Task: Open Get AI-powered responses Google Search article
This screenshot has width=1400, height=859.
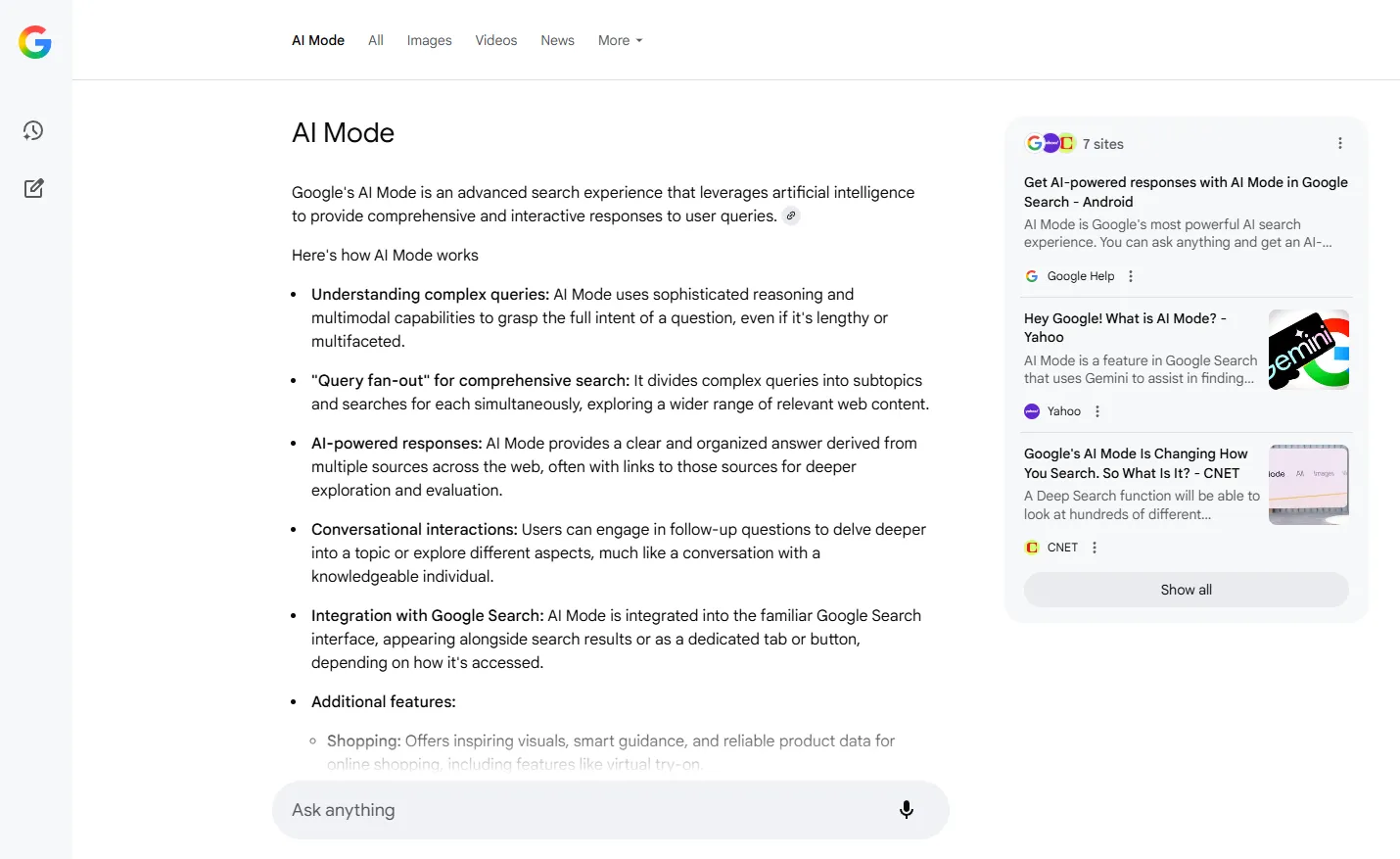Action: [1186, 192]
